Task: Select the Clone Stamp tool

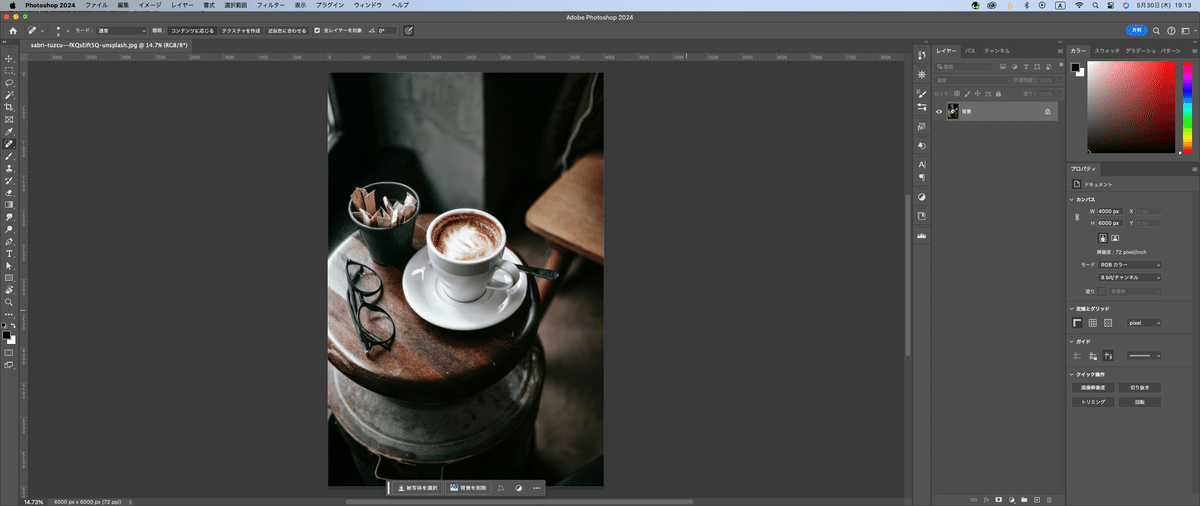Action: click(9, 168)
